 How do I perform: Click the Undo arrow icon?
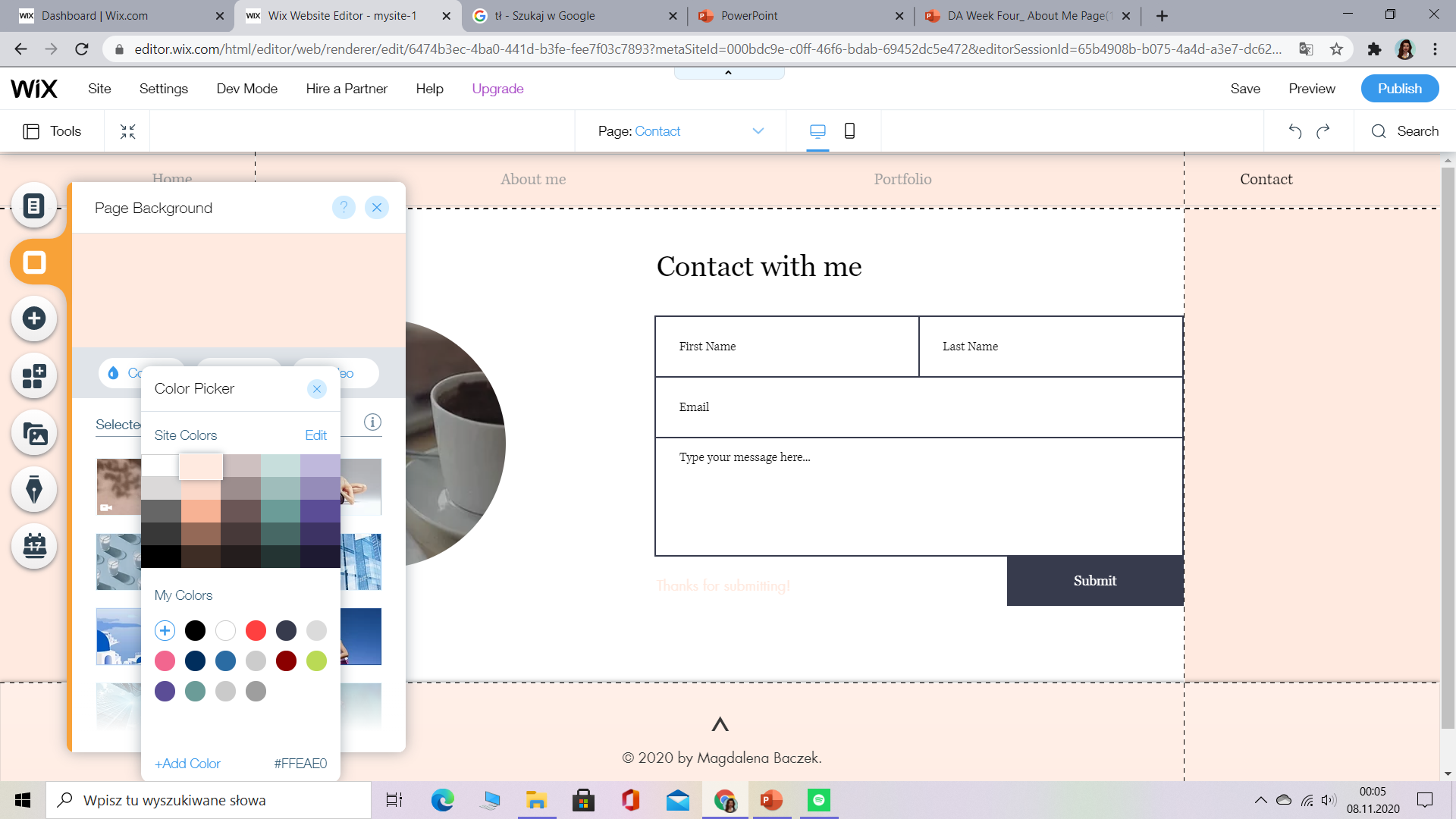coord(1295,131)
